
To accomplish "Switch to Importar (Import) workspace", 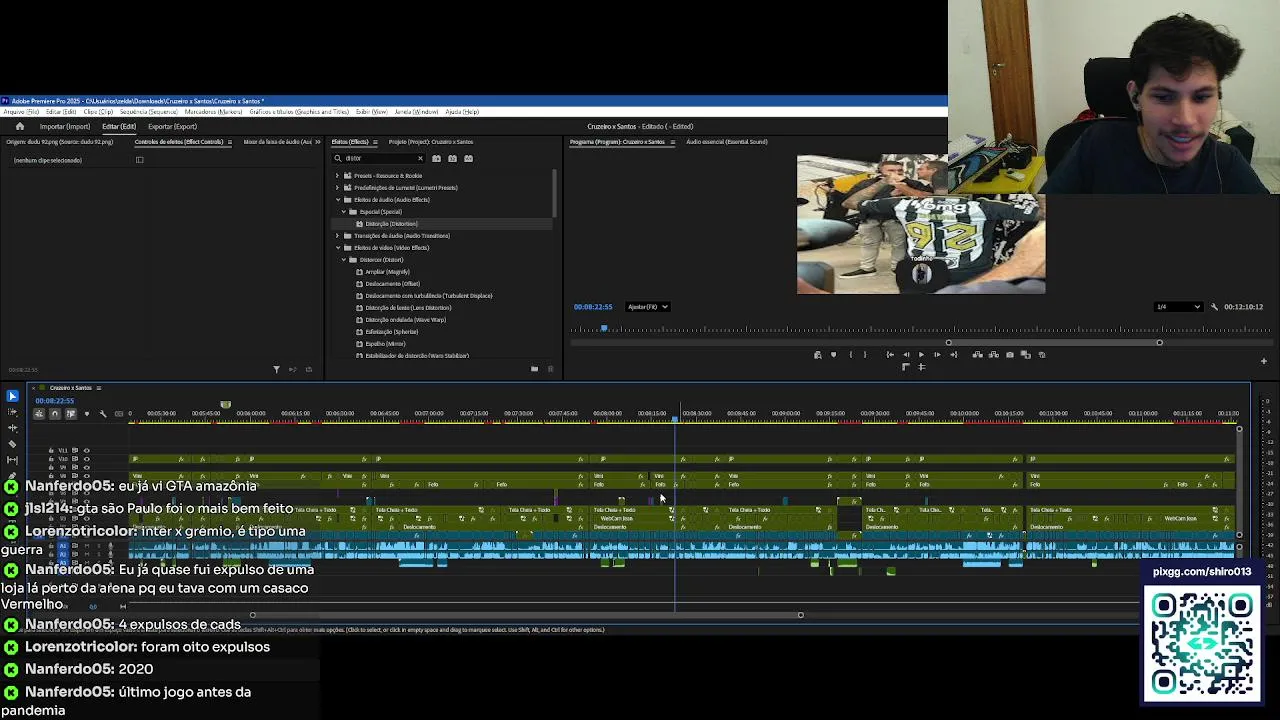I will point(65,127).
